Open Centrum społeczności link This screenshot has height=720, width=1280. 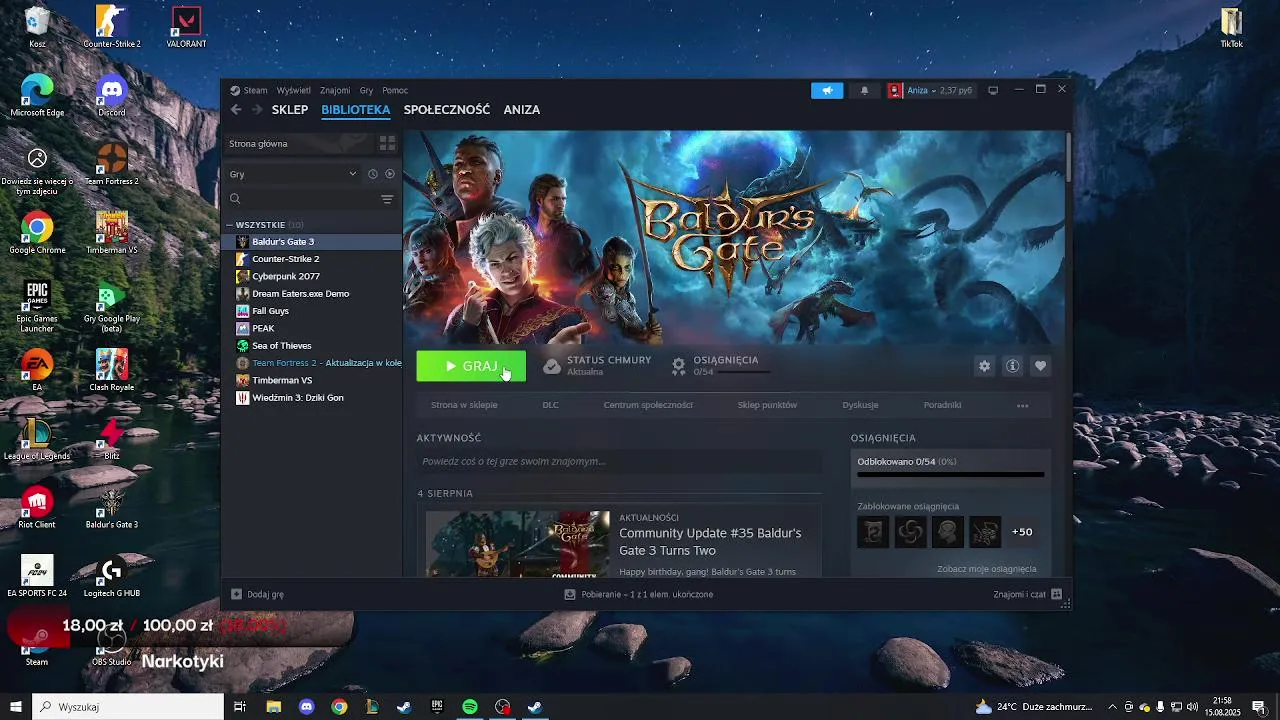click(648, 405)
